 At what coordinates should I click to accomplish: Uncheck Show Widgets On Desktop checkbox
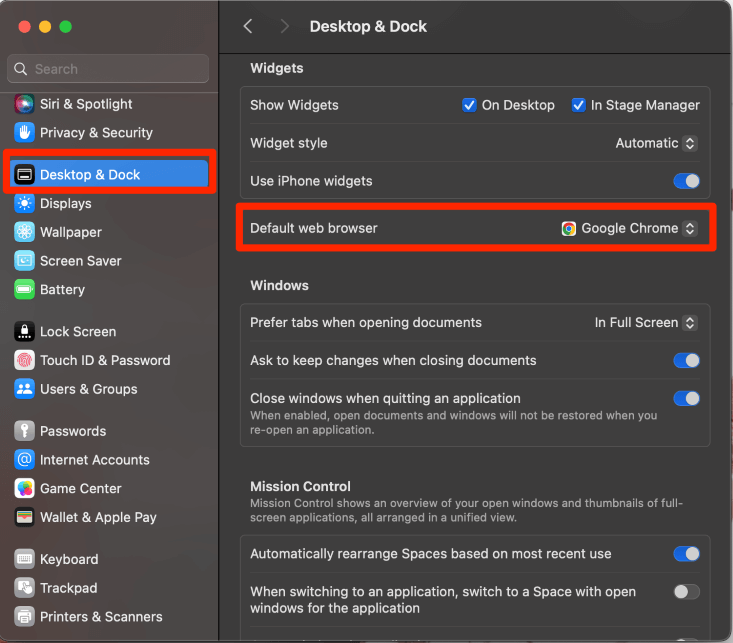[x=469, y=105]
